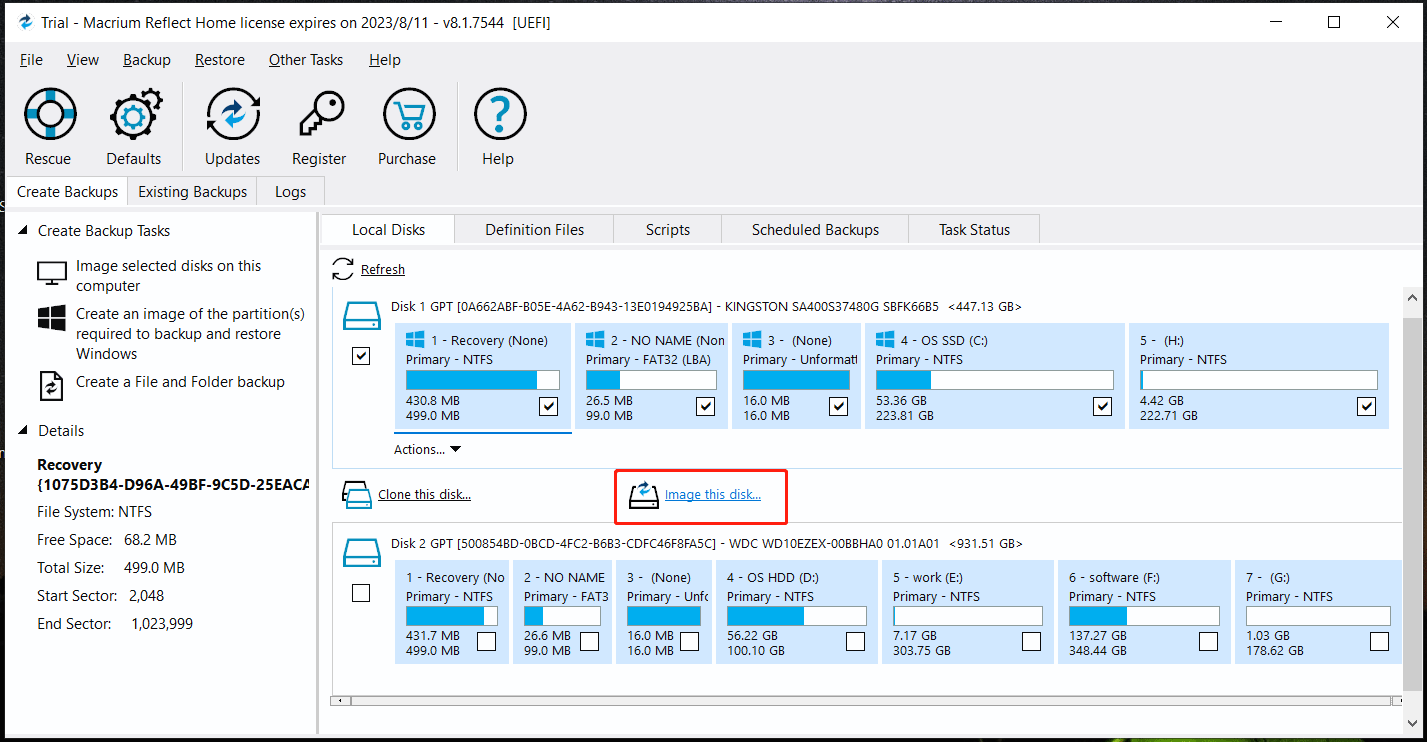The height and width of the screenshot is (742, 1427).
Task: Click the Image this disk icon
Action: (643, 494)
